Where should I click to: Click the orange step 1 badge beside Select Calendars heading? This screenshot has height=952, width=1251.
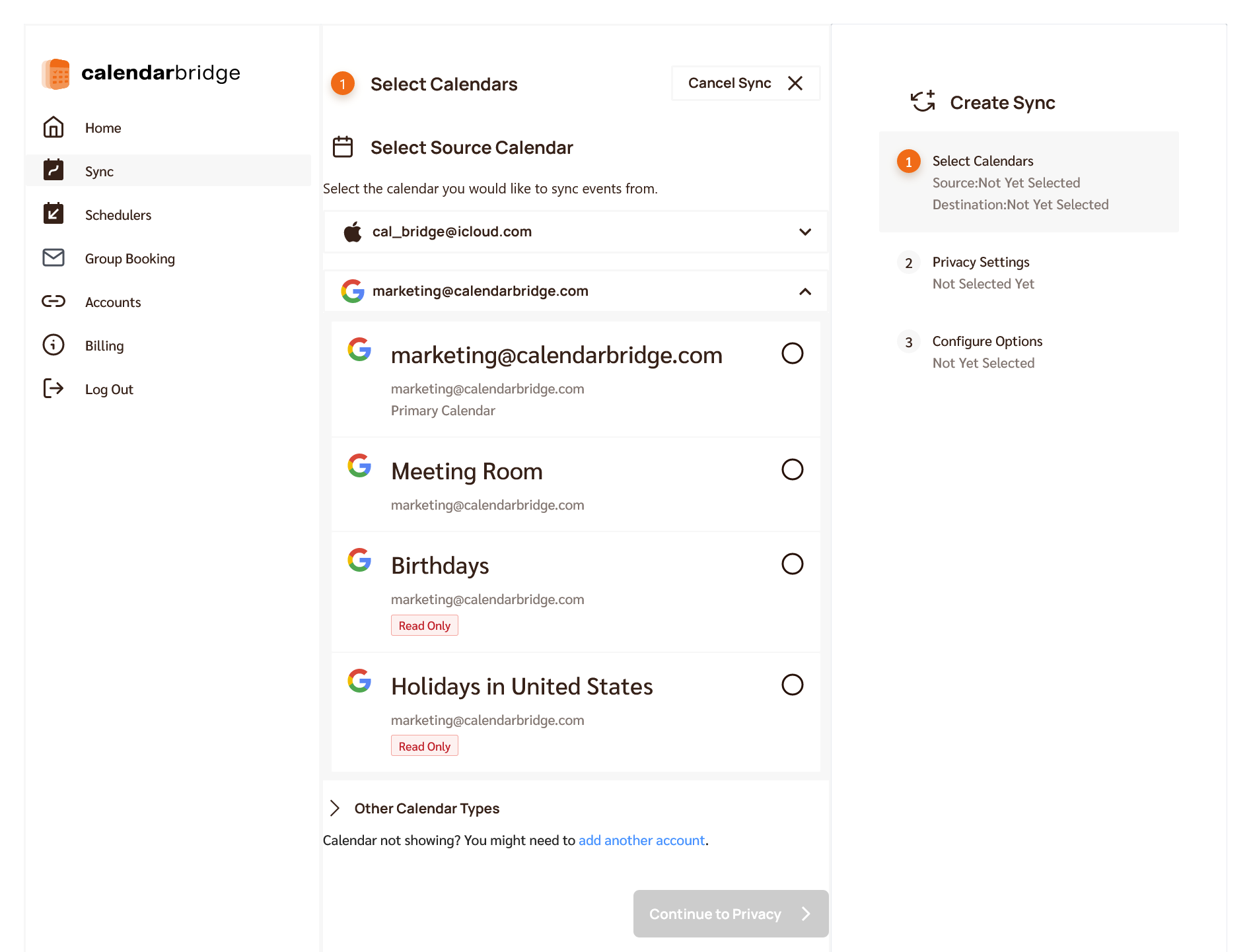click(343, 83)
